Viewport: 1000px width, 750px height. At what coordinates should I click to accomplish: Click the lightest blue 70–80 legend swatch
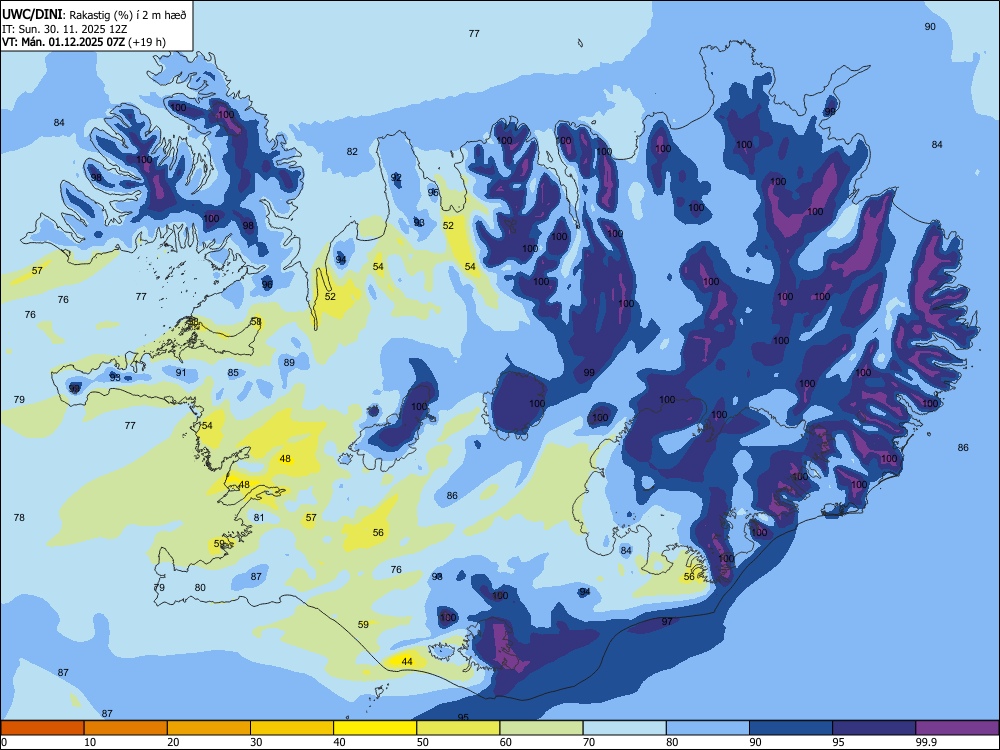(x=625, y=728)
